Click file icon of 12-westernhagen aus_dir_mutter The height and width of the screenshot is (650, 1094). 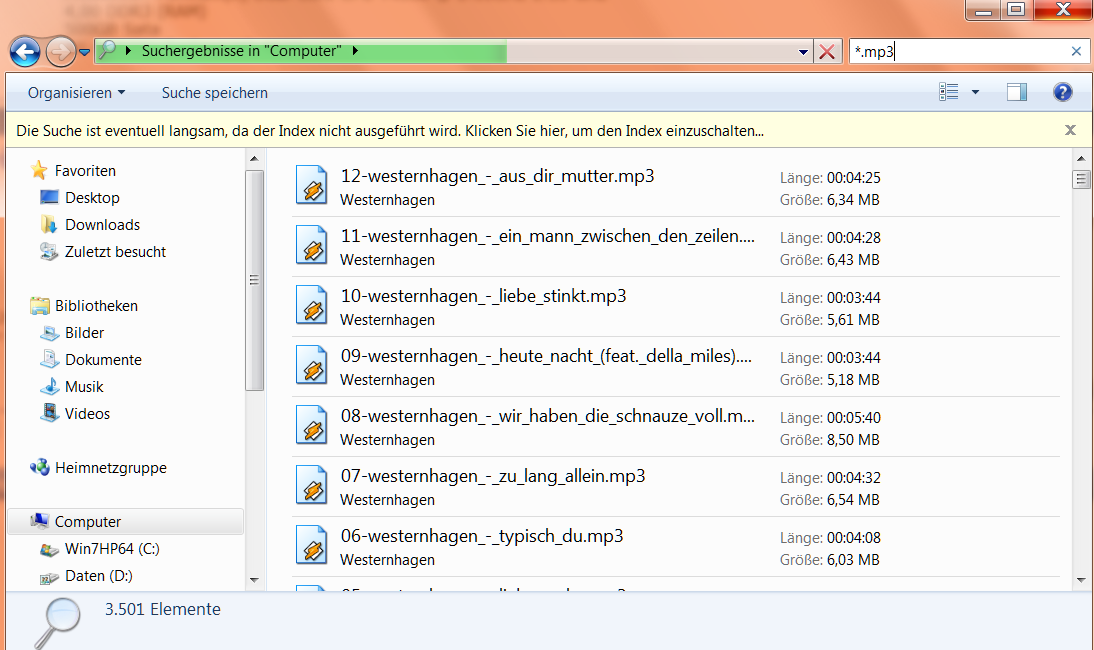pos(311,185)
